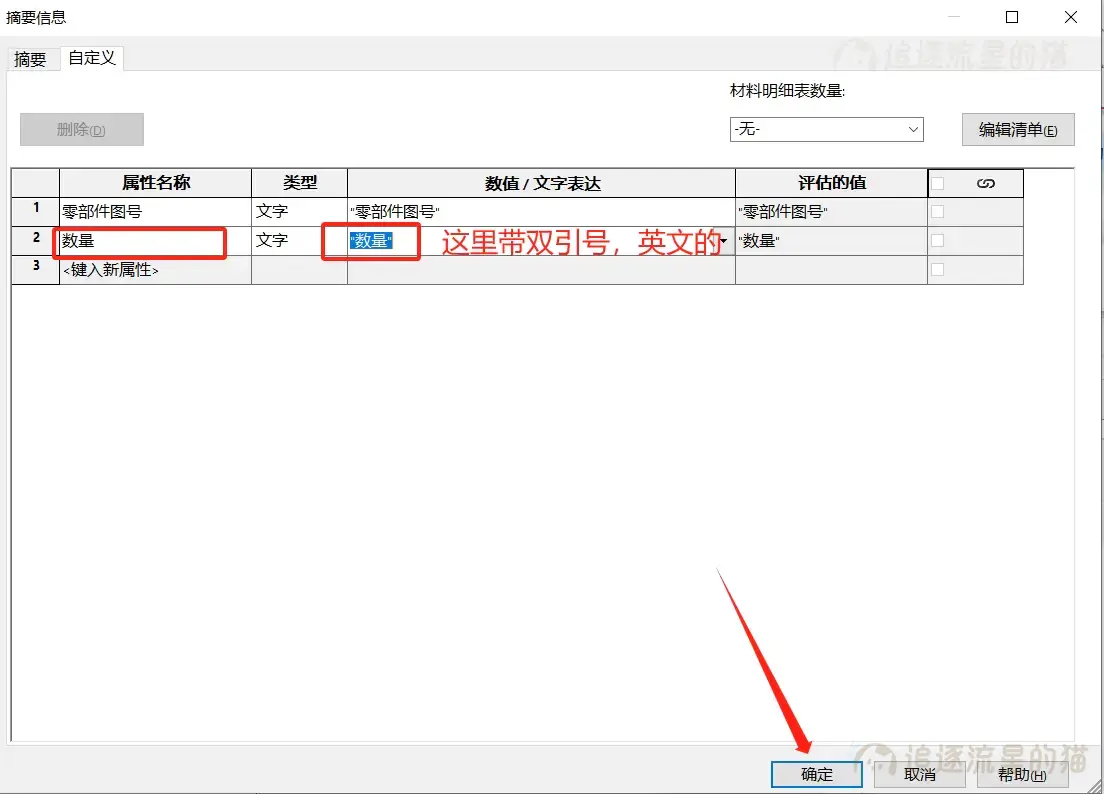The height and width of the screenshot is (794, 1104).
Task: Open help via the 帮助 button
Action: (1022, 774)
